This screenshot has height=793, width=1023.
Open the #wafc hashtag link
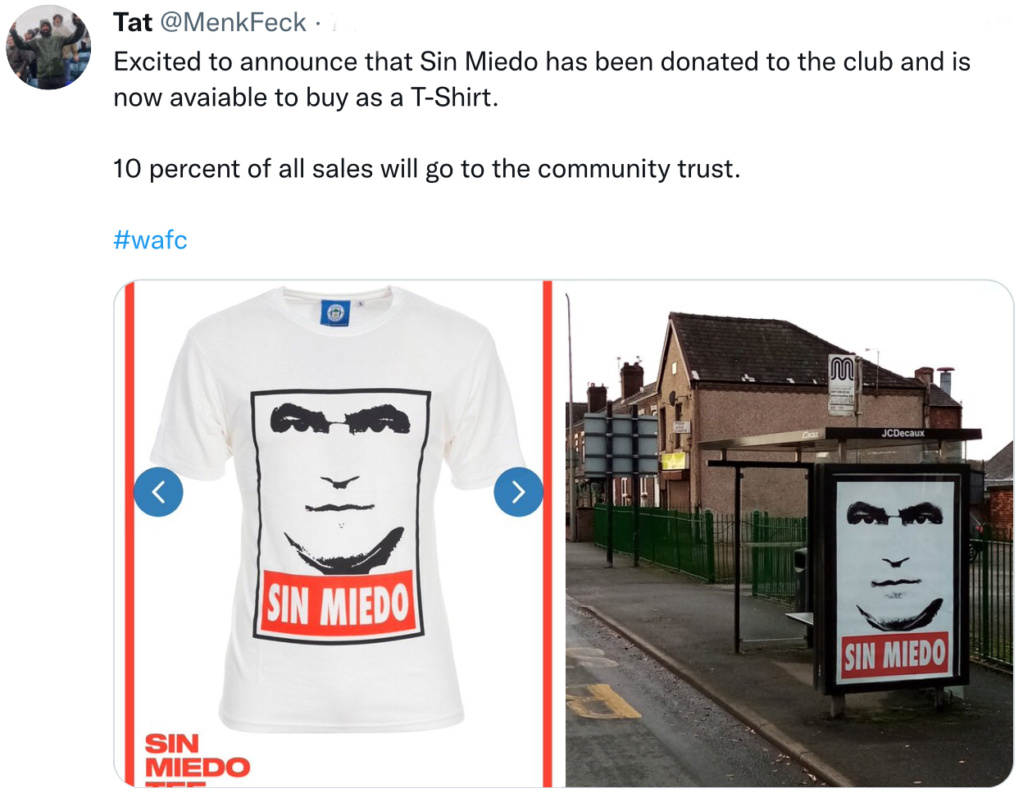click(150, 240)
